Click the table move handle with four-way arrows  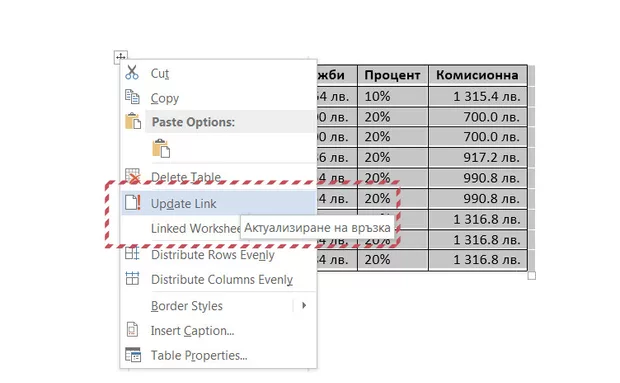[121, 57]
